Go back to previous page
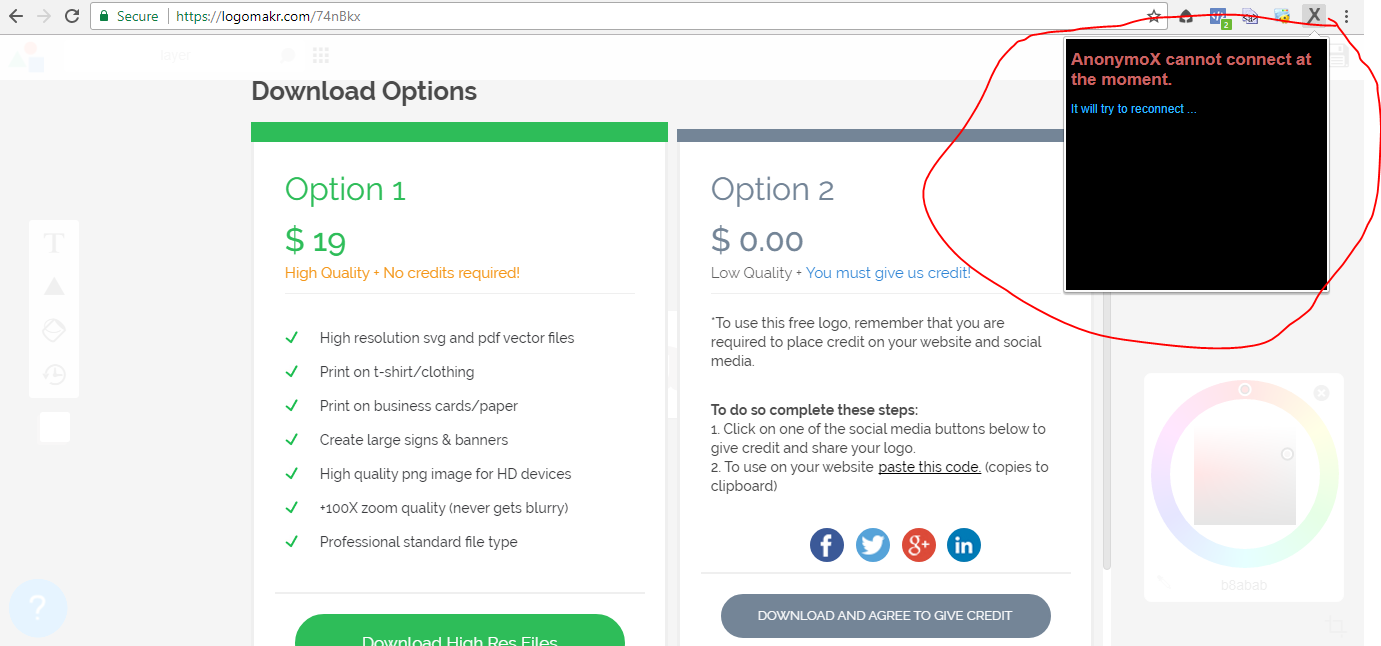 [x=16, y=16]
